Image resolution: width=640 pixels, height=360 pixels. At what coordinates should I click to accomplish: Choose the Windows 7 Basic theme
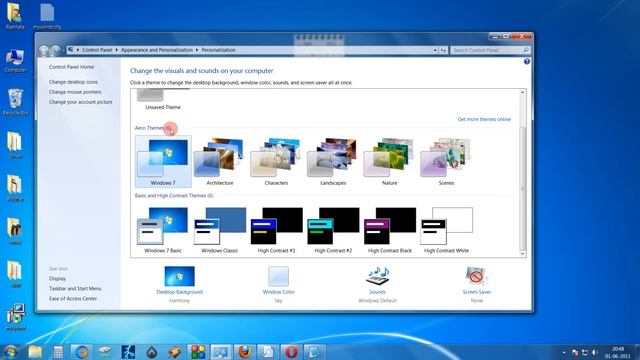(x=163, y=230)
